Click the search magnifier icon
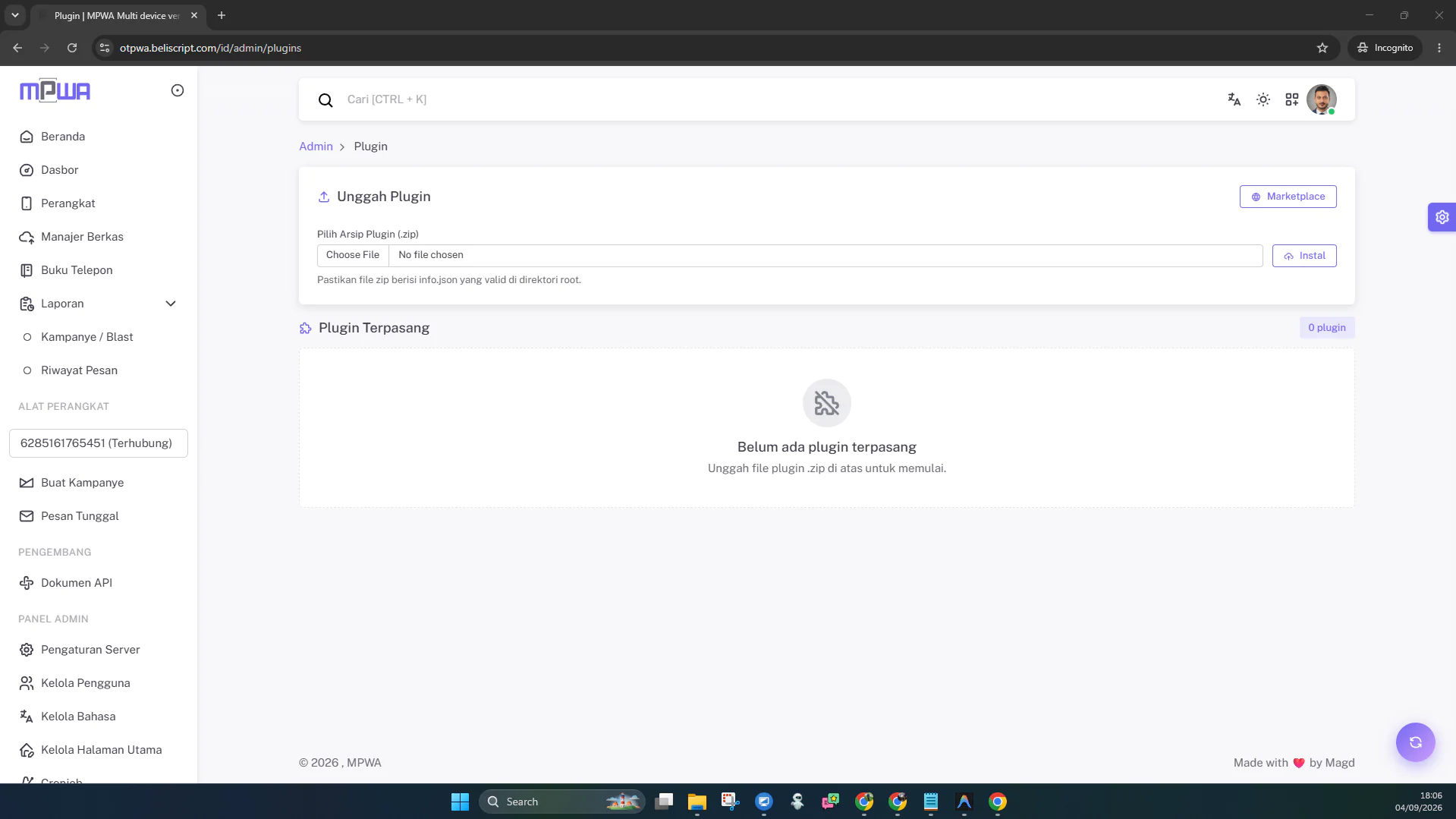The image size is (1456, 819). pos(325,100)
